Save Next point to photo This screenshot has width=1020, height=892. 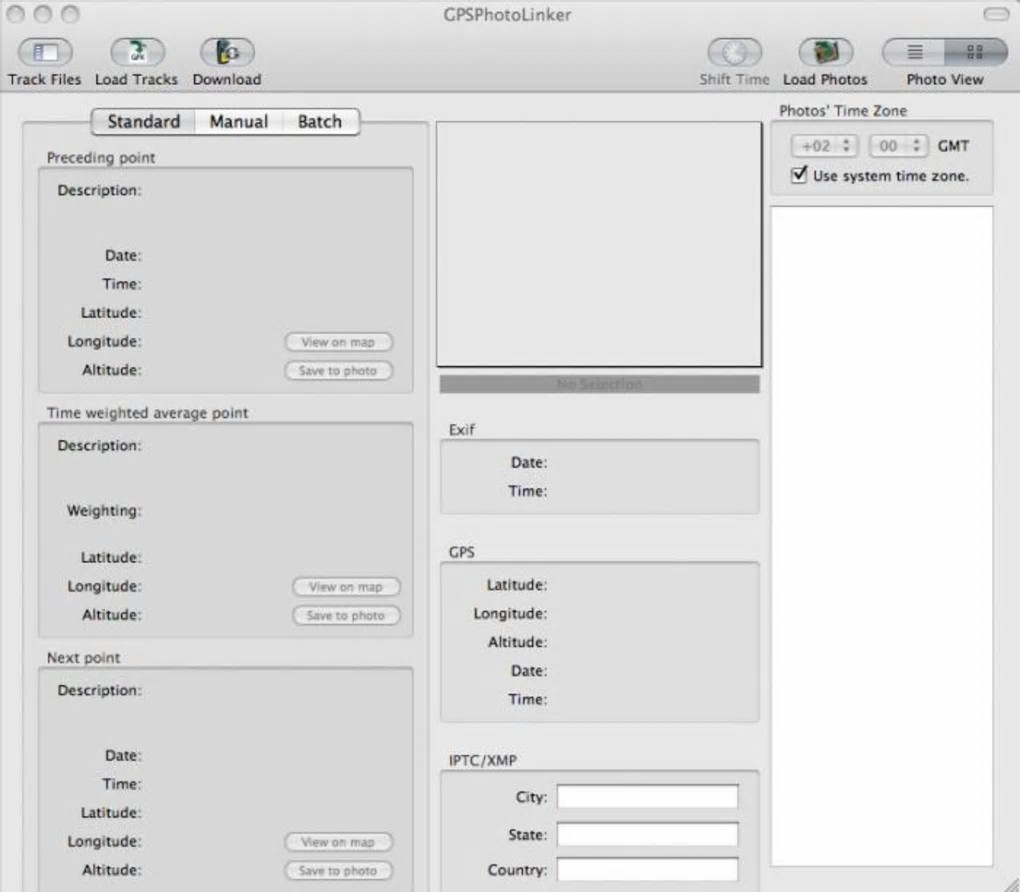click(x=338, y=871)
